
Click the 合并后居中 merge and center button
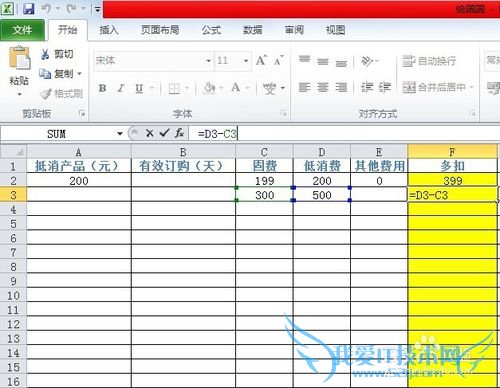(x=434, y=88)
